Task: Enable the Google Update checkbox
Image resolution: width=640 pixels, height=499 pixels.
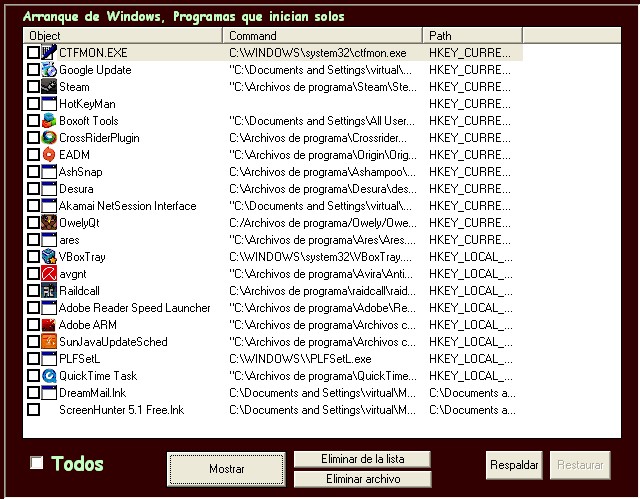Action: (x=33, y=70)
